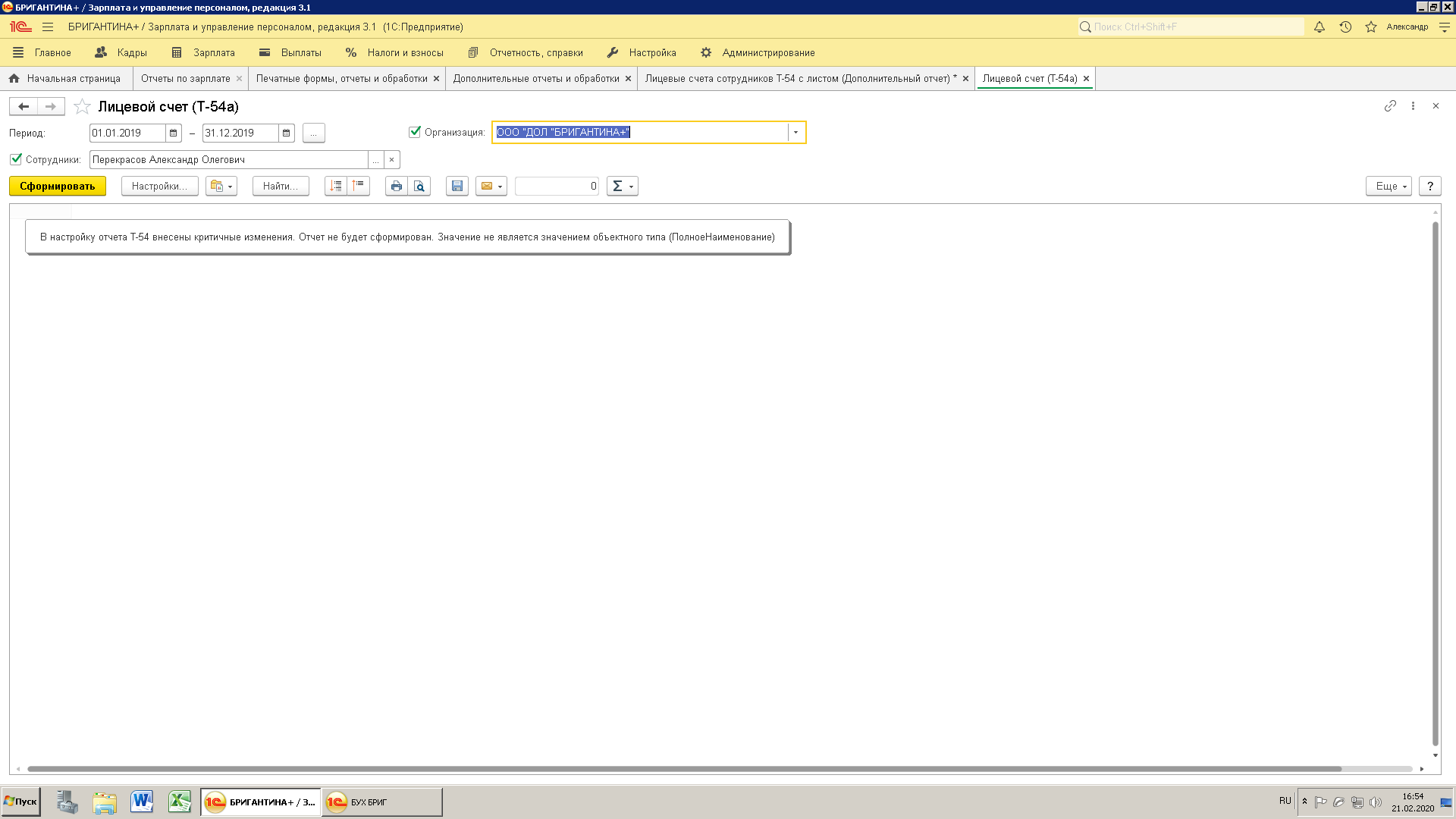Open report variants dropdown icon
This screenshot has width=1456, height=819.
click(221, 186)
